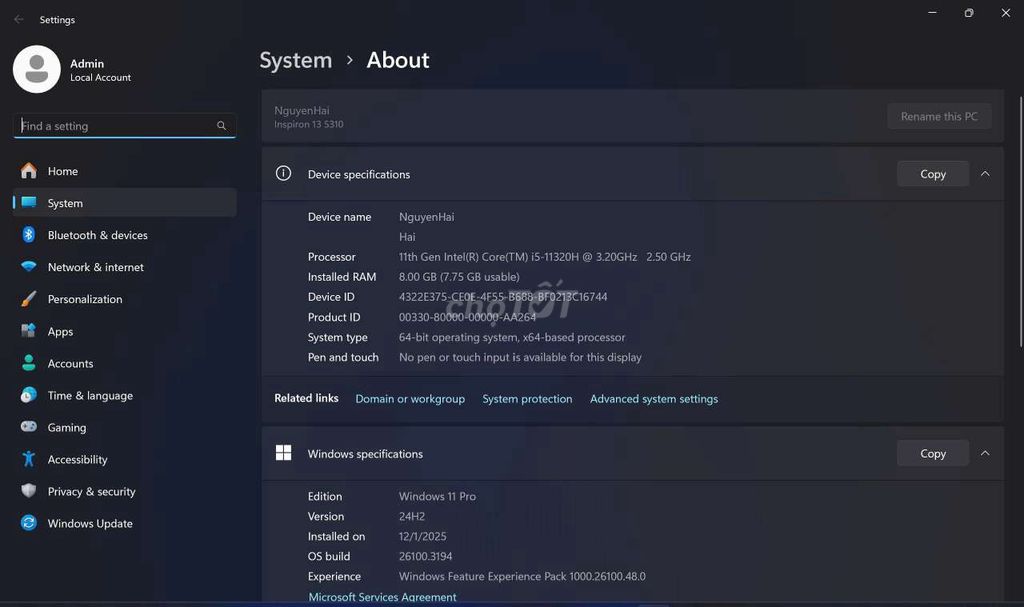Screen dimensions: 1024x607
Task: Click the Windows Update sync icon
Action: pos(29,523)
